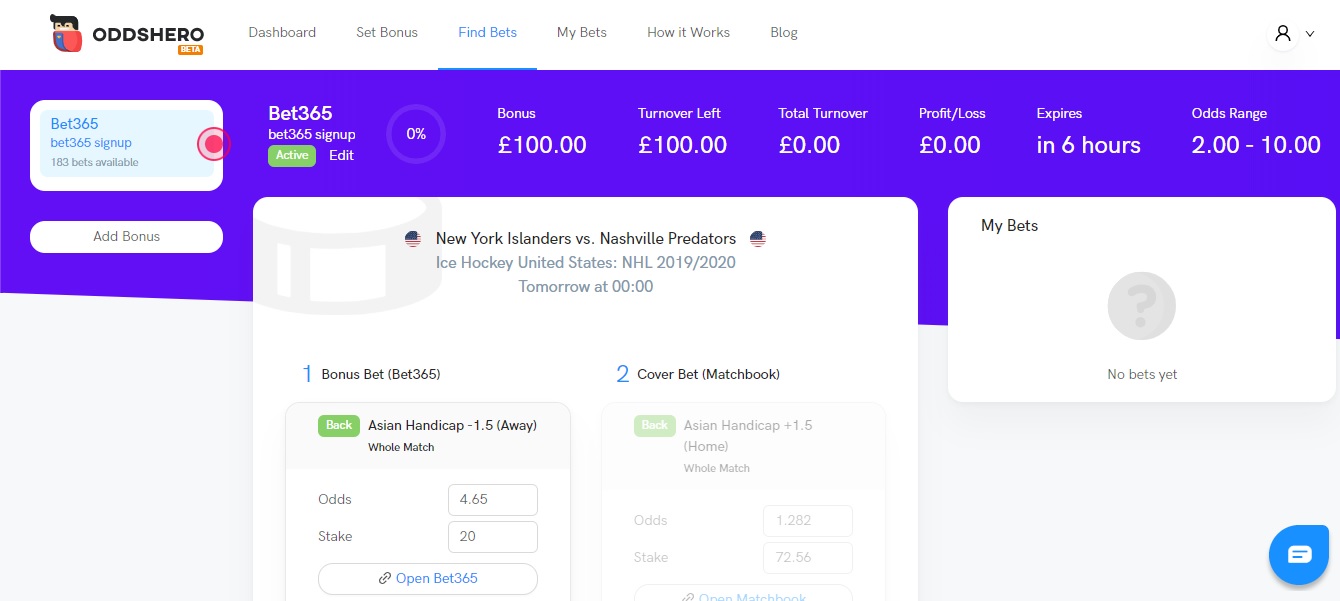Click the Open Matchbook link button

click(x=743, y=593)
